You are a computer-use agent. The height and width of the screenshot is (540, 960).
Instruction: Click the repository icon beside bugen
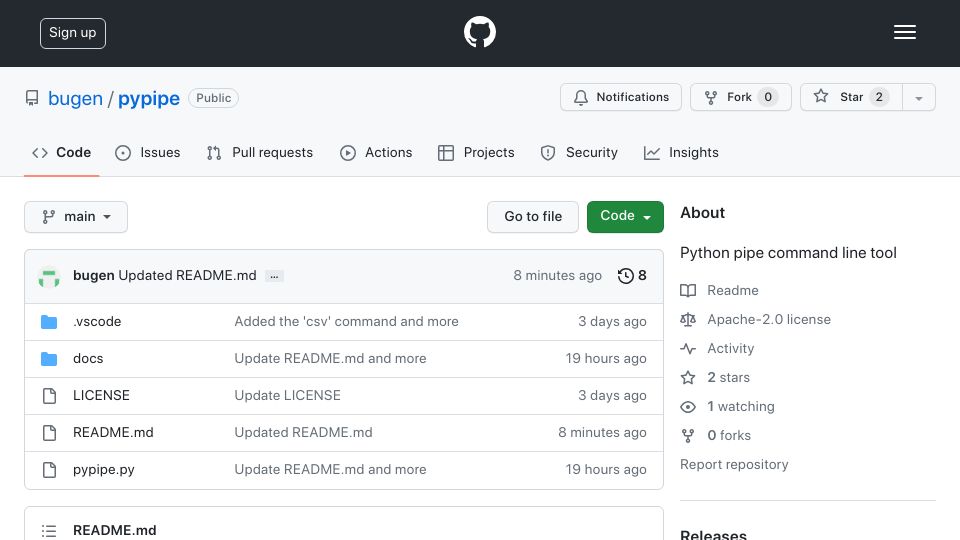click(x=32, y=98)
